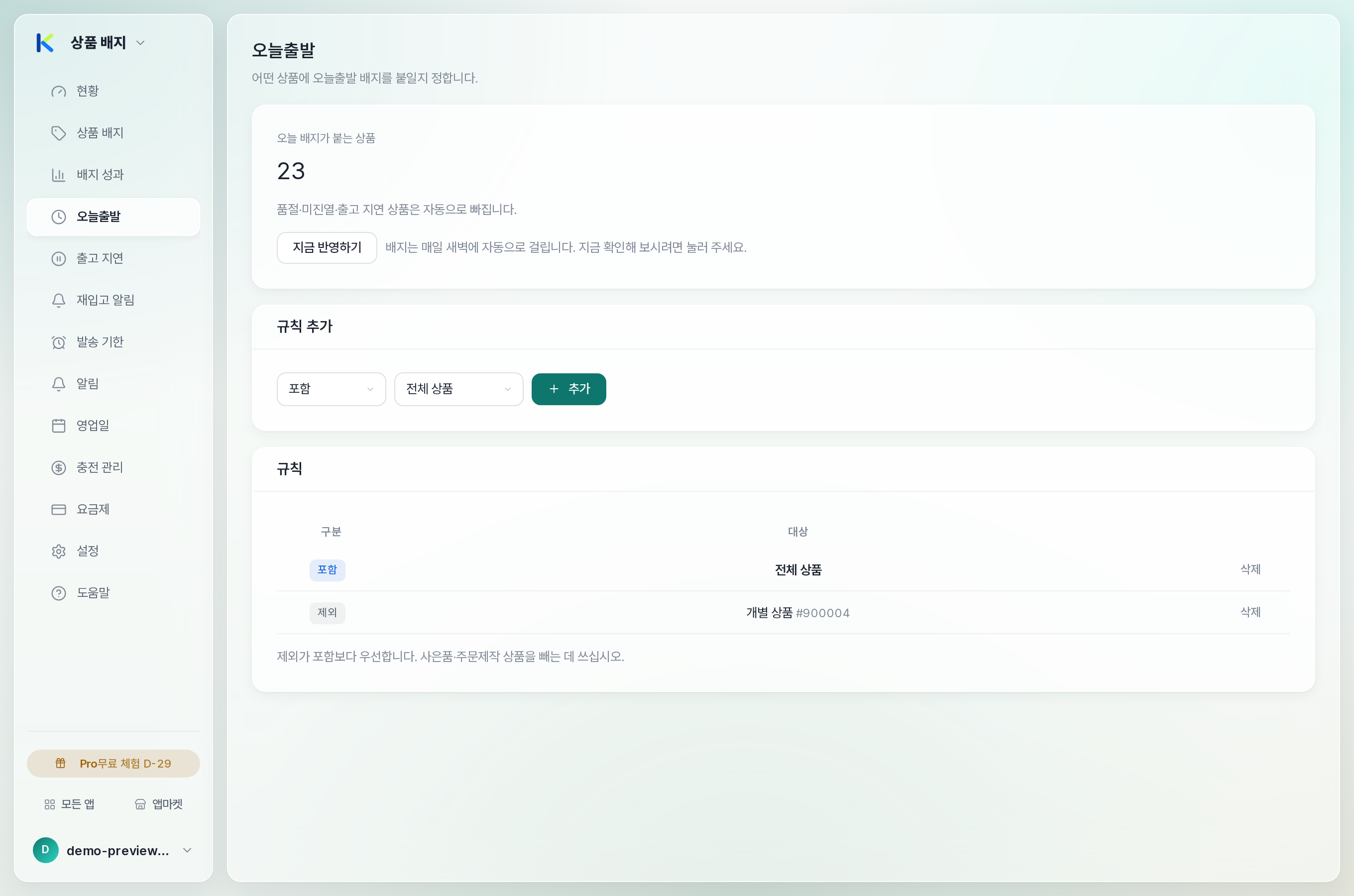The height and width of the screenshot is (896, 1354).
Task: Click the 지금 반영하기 button
Action: pyautogui.click(x=327, y=247)
